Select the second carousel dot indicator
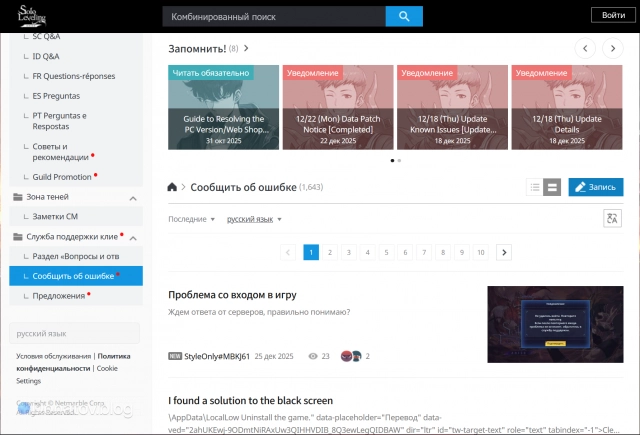The height and width of the screenshot is (435, 640). [399, 160]
